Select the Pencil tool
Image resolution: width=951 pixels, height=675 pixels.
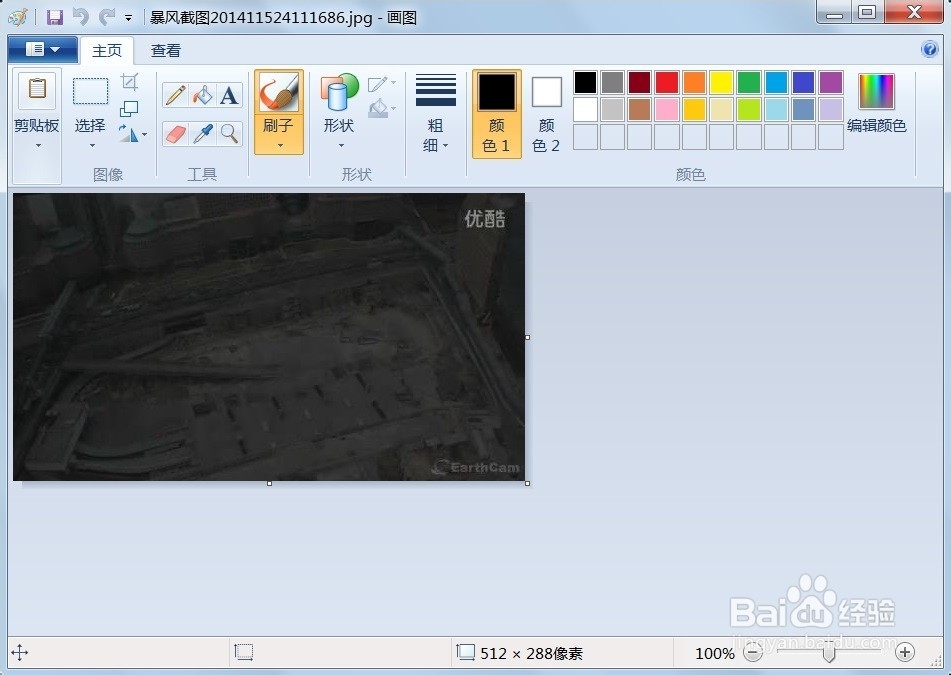tap(175, 95)
